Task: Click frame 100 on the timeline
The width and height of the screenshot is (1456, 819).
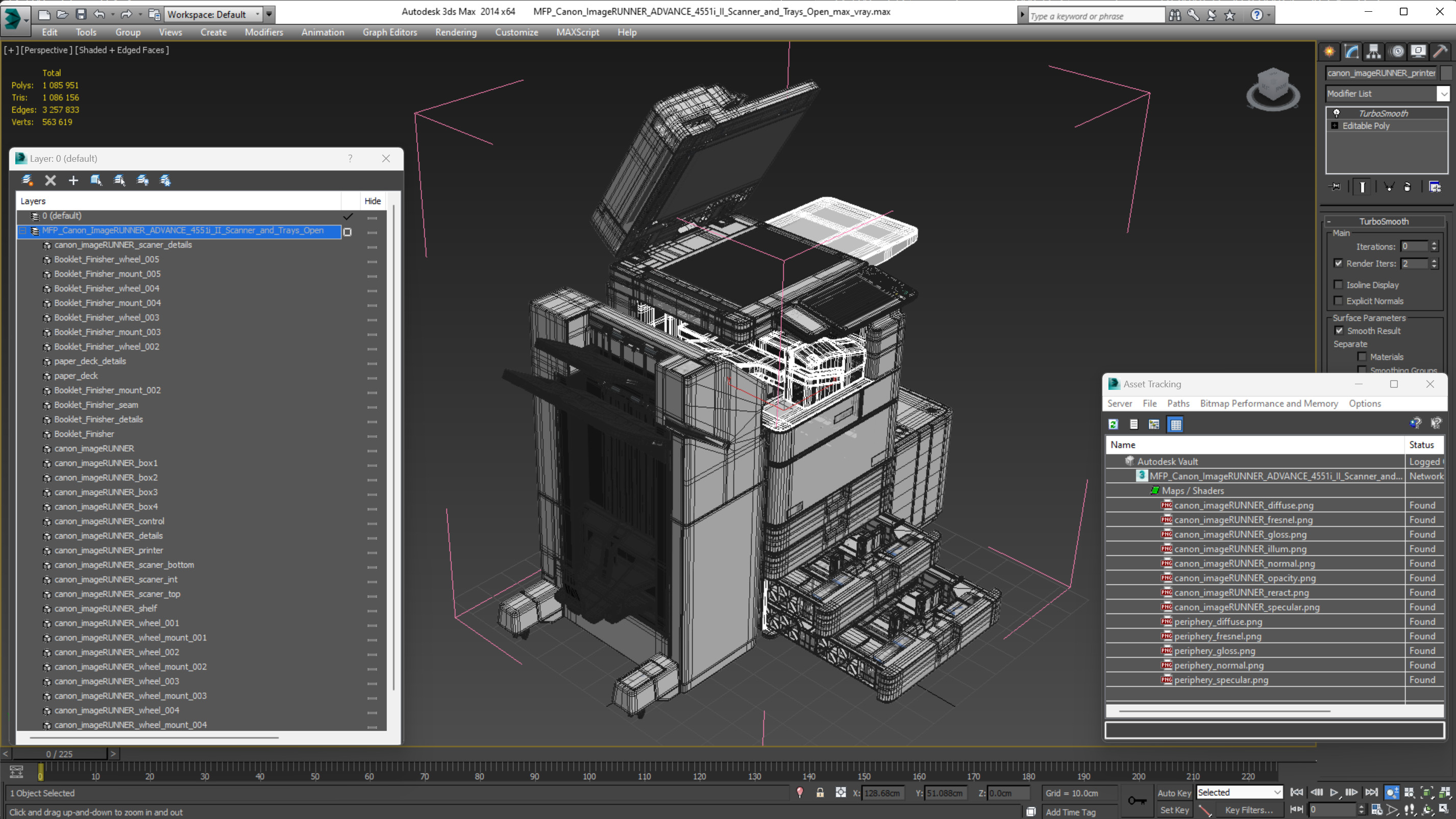Action: pyautogui.click(x=589, y=767)
